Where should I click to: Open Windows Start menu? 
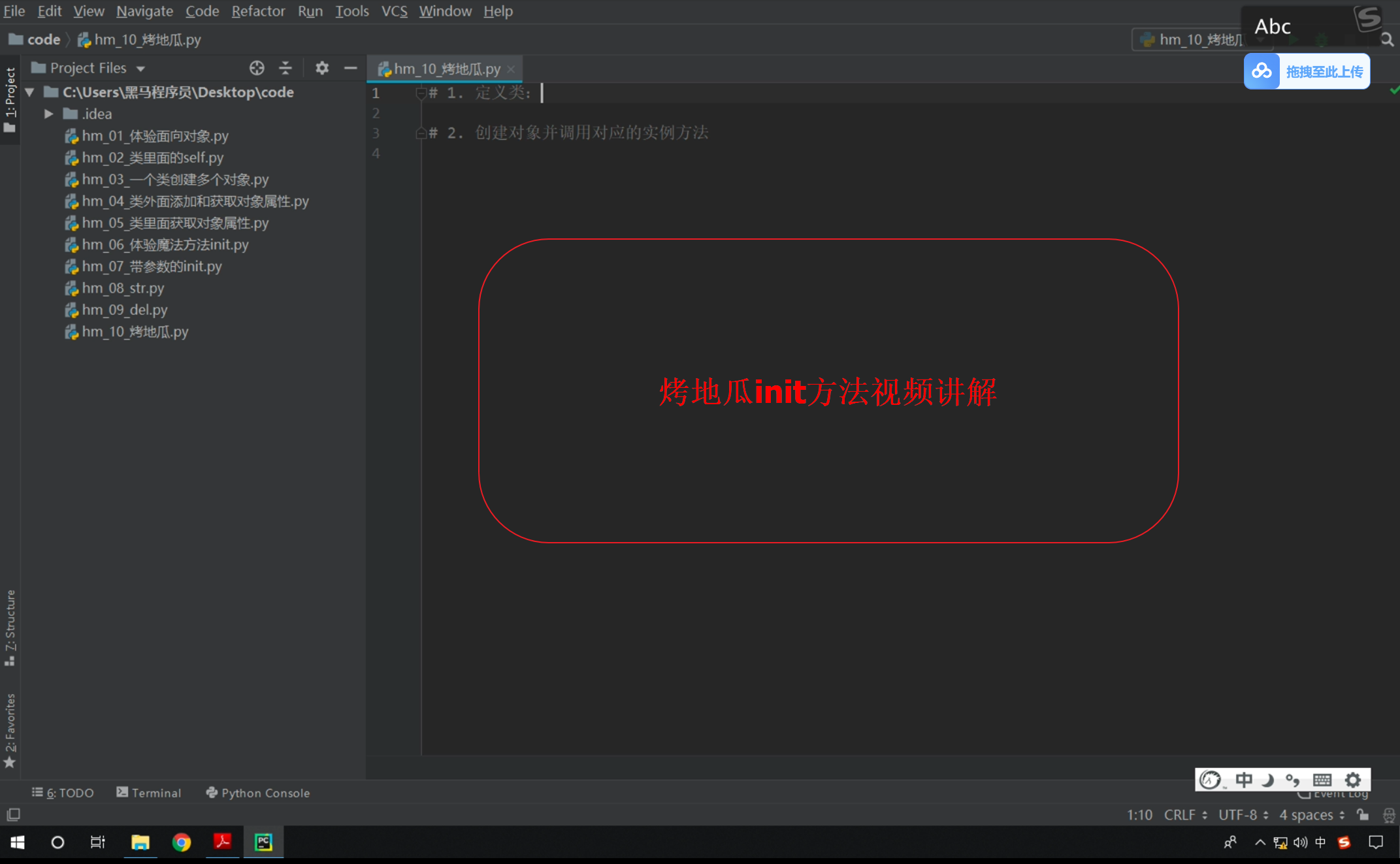(18, 842)
